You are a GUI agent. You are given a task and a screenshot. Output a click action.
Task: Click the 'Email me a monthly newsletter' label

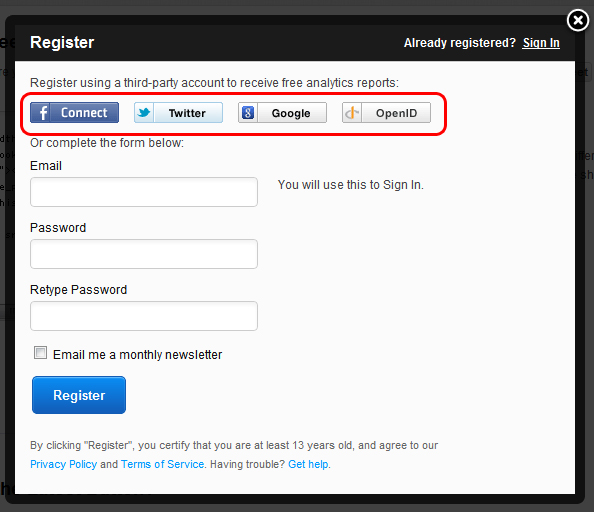click(x=138, y=355)
